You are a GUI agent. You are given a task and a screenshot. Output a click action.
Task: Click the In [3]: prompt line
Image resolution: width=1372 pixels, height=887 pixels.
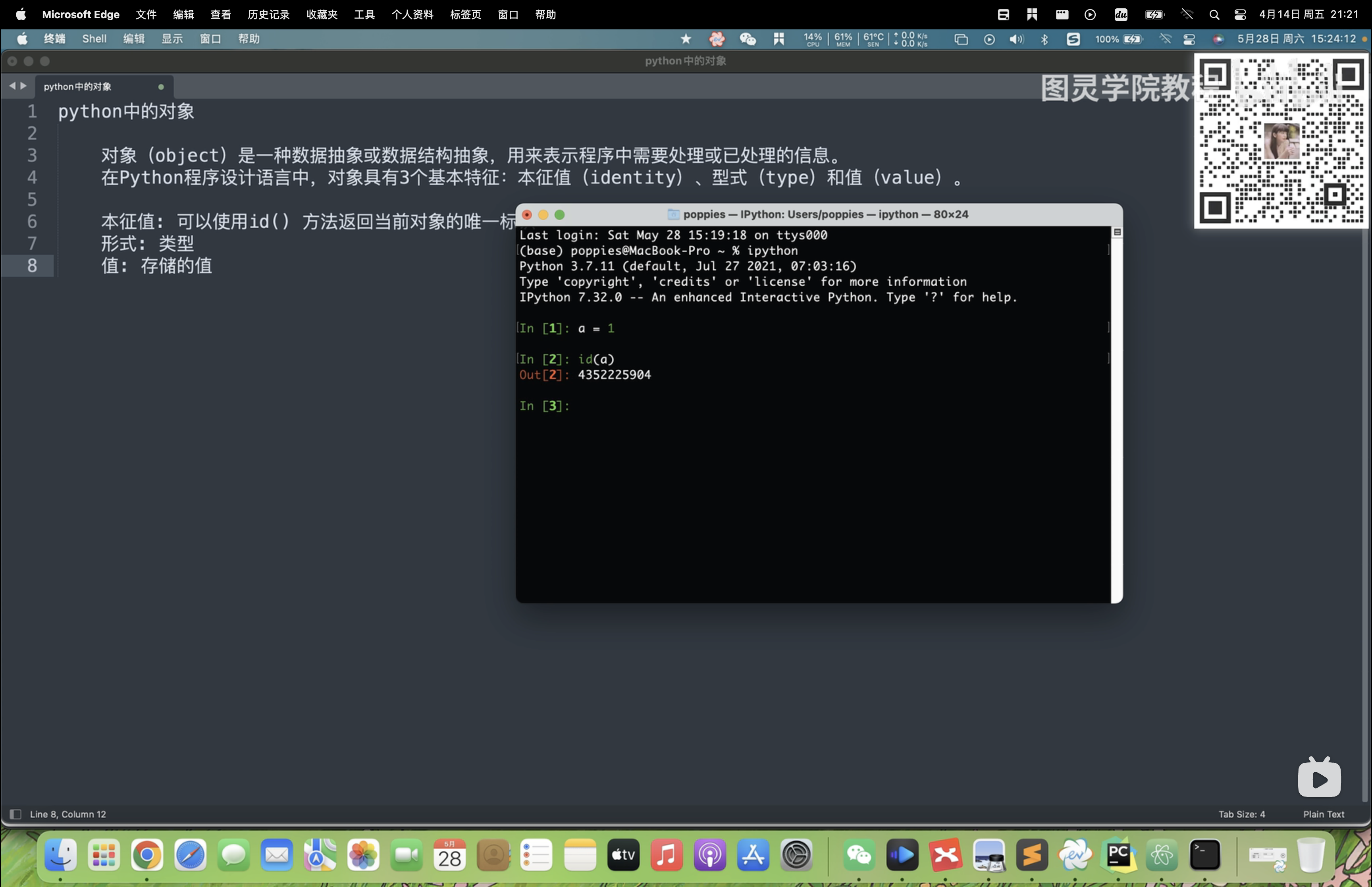544,405
